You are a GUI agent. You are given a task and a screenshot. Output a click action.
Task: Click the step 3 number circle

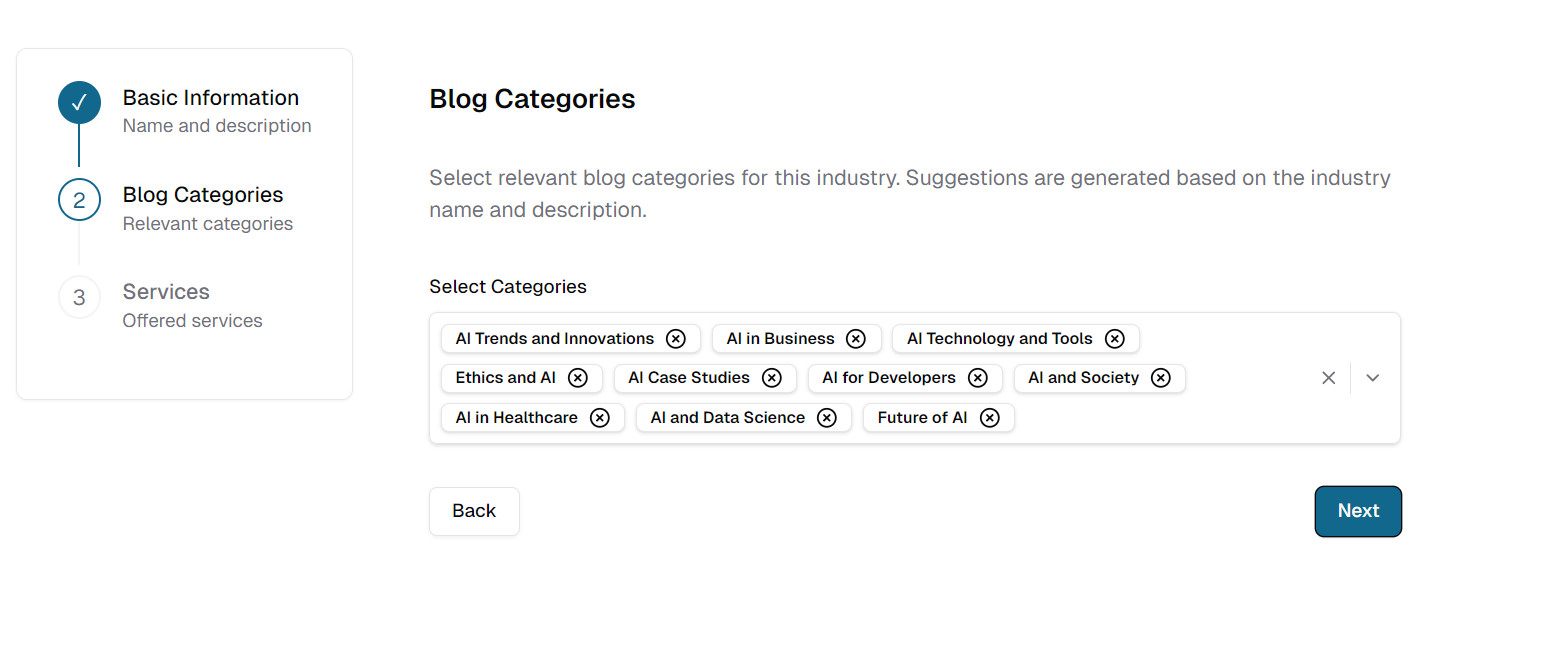pyautogui.click(x=80, y=298)
